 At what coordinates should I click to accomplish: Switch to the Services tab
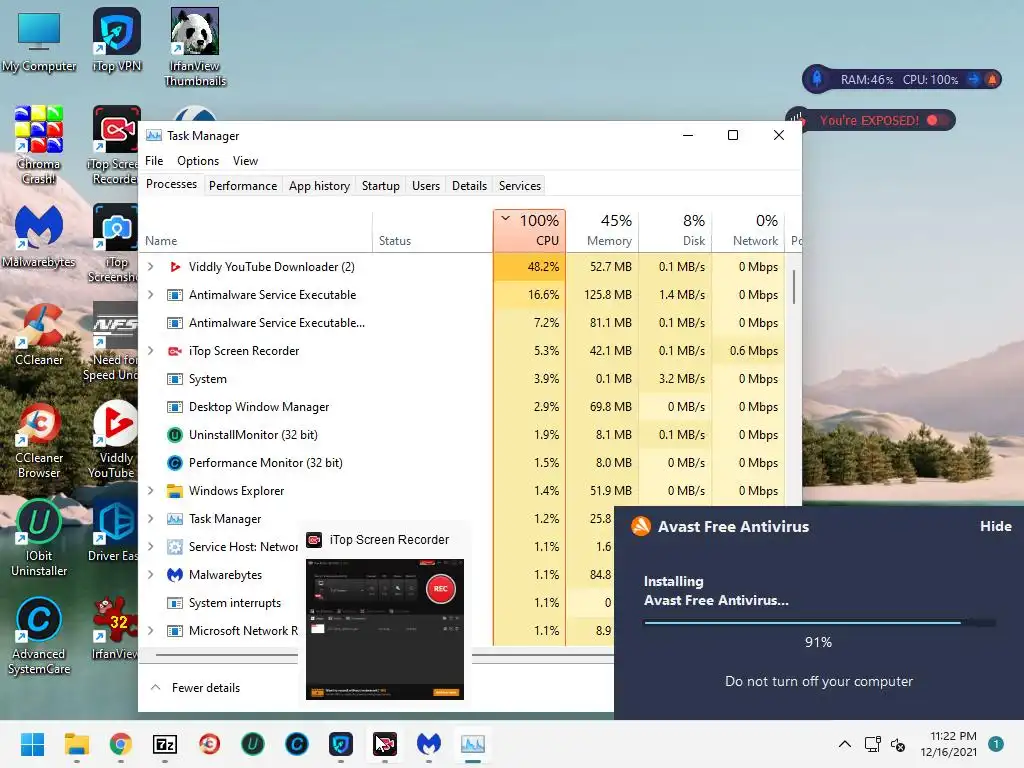pos(520,185)
